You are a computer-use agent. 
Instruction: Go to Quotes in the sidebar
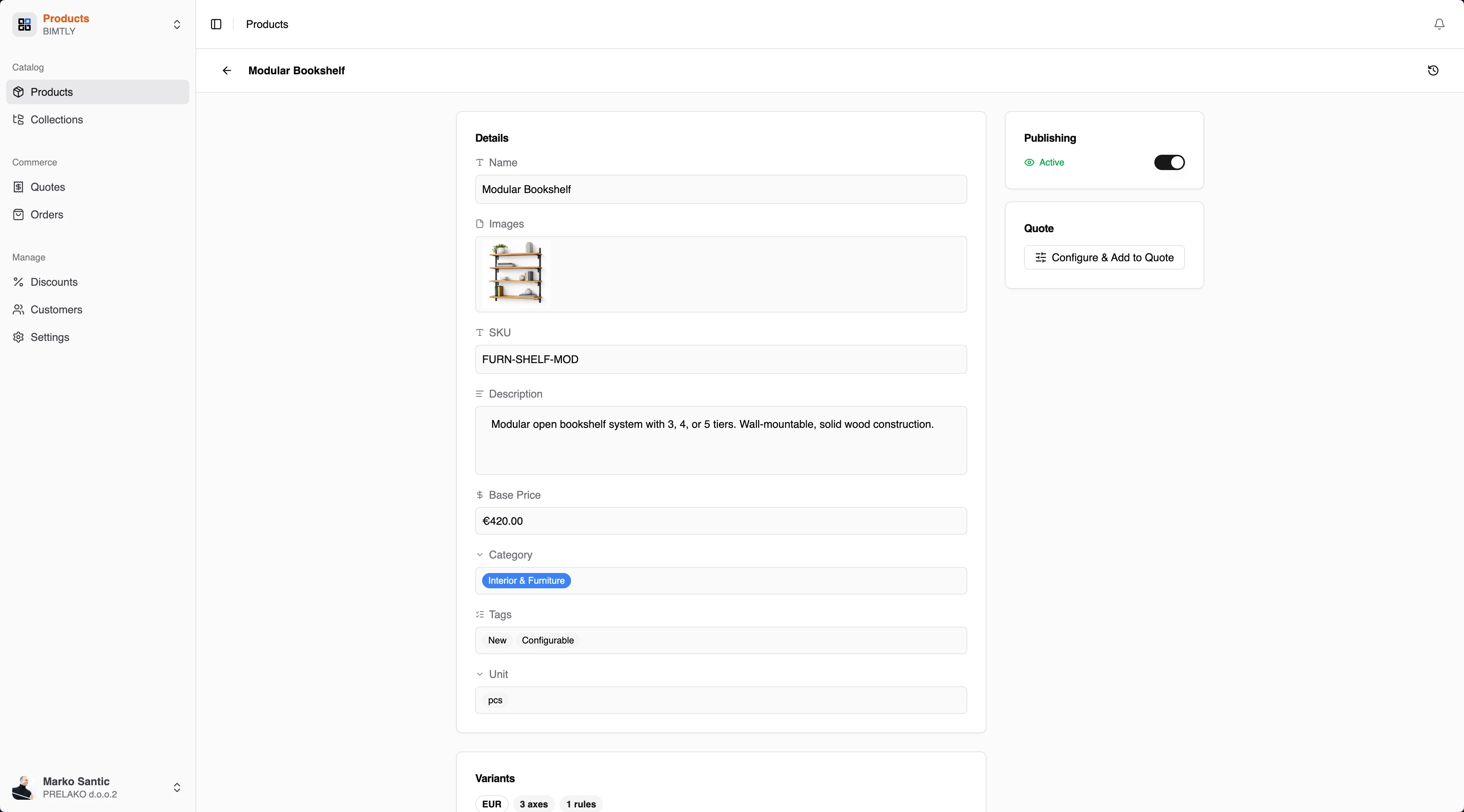[x=48, y=187]
